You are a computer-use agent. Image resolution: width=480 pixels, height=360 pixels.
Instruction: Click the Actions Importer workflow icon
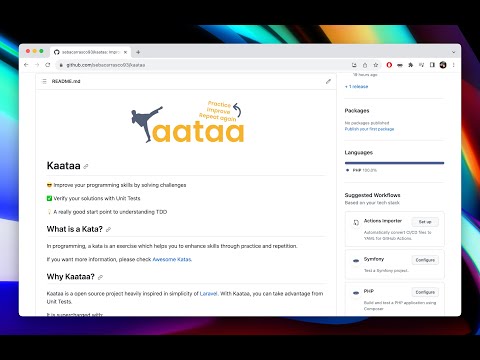(x=356, y=222)
